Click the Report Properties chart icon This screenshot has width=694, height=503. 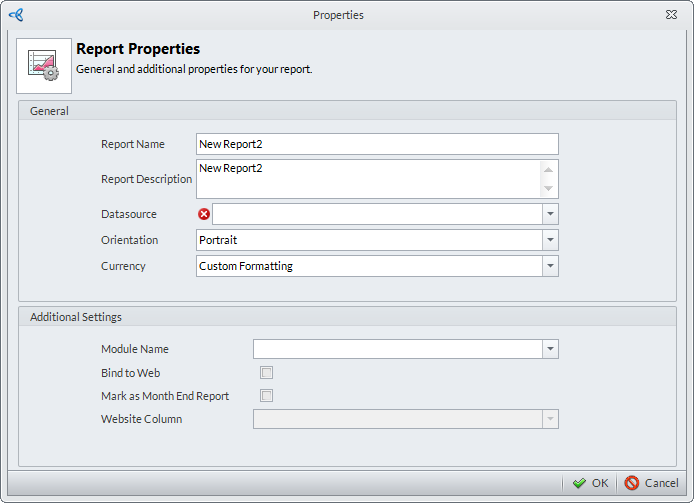click(x=44, y=66)
